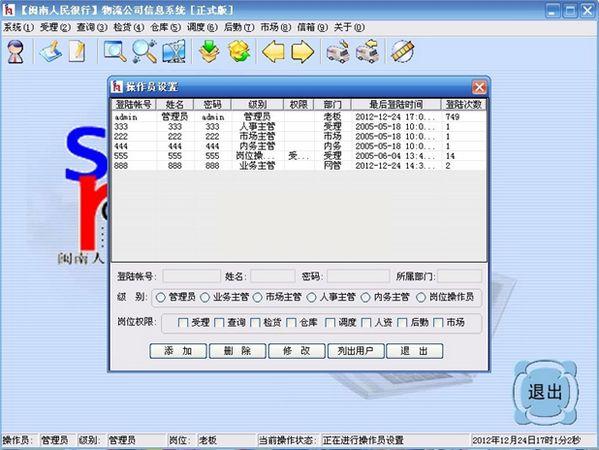Screen dimensions: 599x450
Task: Sort by 最后登陆时间 column header
Action: [396, 104]
